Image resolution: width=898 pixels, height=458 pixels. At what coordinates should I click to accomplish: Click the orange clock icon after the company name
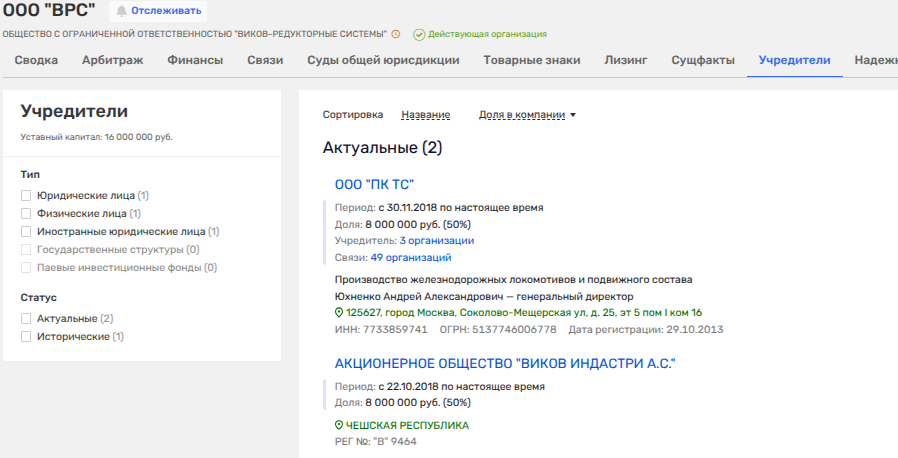tap(396, 34)
